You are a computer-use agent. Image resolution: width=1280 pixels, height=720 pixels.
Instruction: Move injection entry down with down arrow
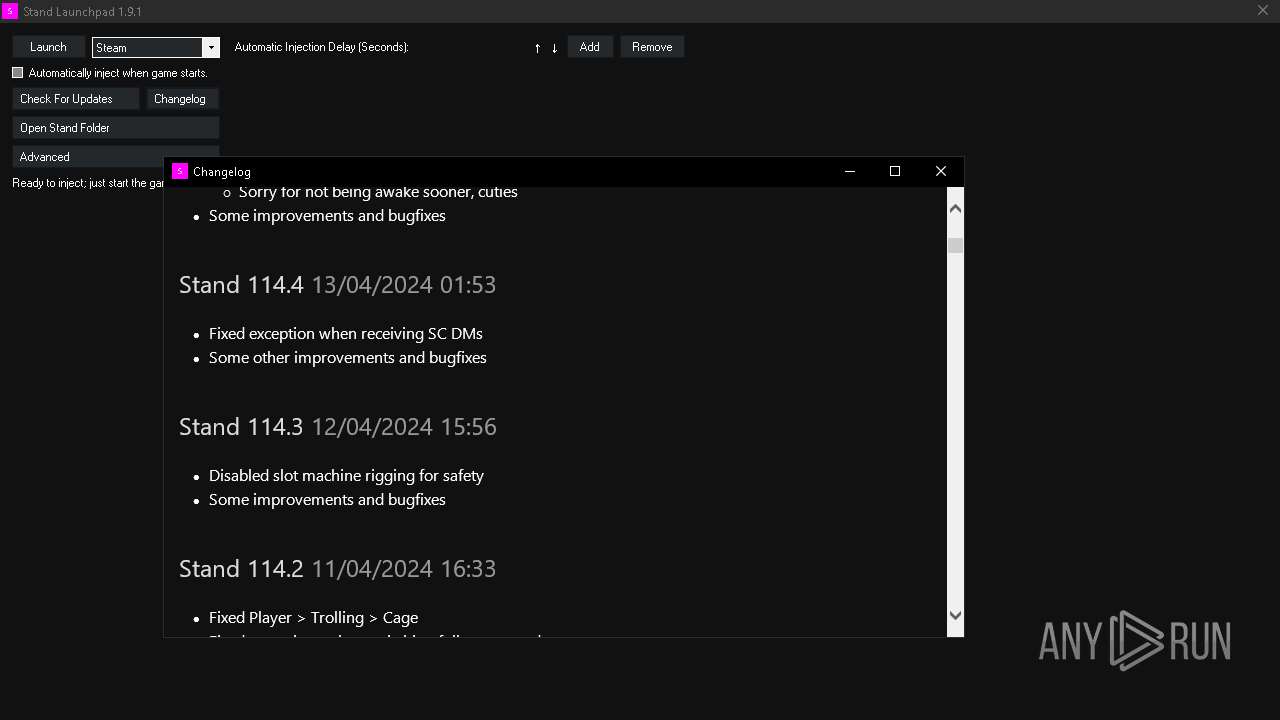(554, 48)
